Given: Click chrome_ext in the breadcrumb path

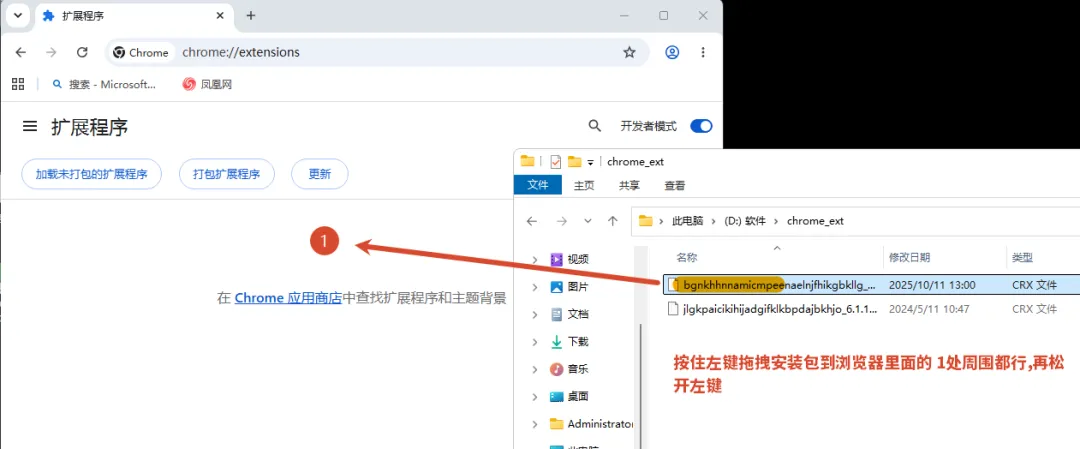Looking at the screenshot, I should 815,221.
